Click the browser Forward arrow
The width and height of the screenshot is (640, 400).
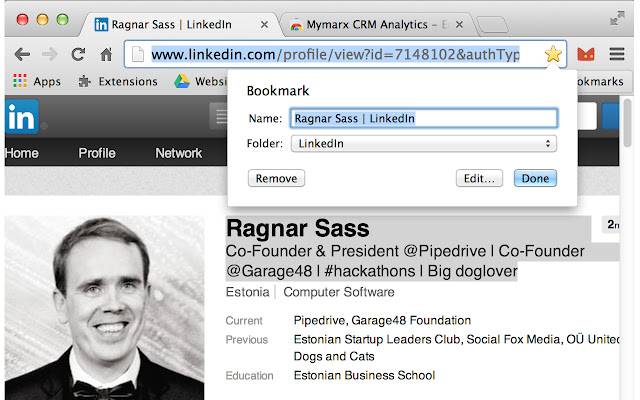tap(50, 54)
